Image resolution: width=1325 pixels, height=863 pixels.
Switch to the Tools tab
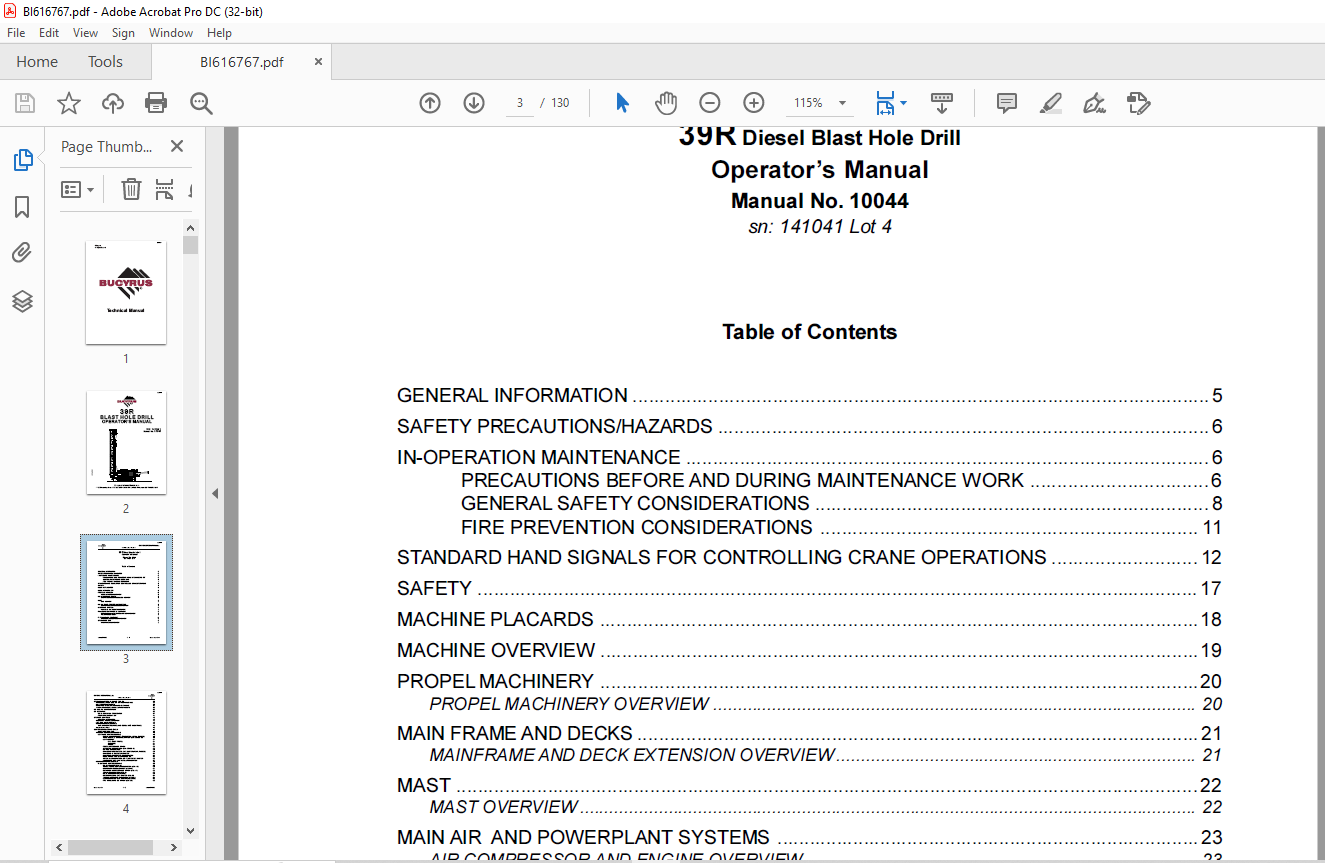[105, 62]
